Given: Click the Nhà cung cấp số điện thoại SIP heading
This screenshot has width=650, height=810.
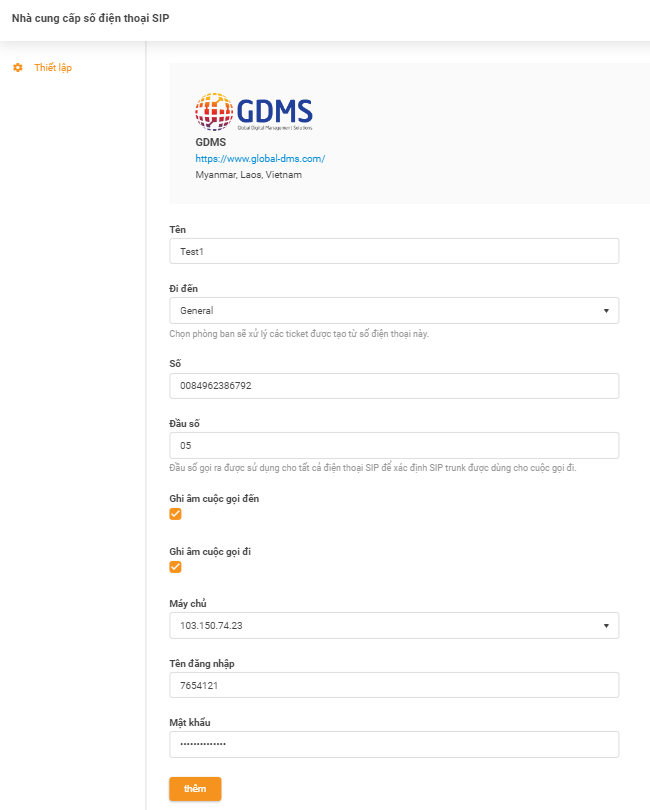Looking at the screenshot, I should pos(90,19).
